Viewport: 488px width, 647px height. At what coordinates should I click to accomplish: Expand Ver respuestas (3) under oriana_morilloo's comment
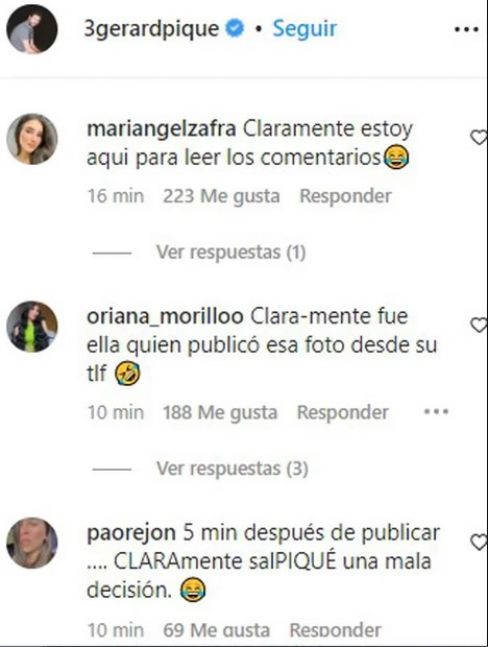(x=232, y=469)
